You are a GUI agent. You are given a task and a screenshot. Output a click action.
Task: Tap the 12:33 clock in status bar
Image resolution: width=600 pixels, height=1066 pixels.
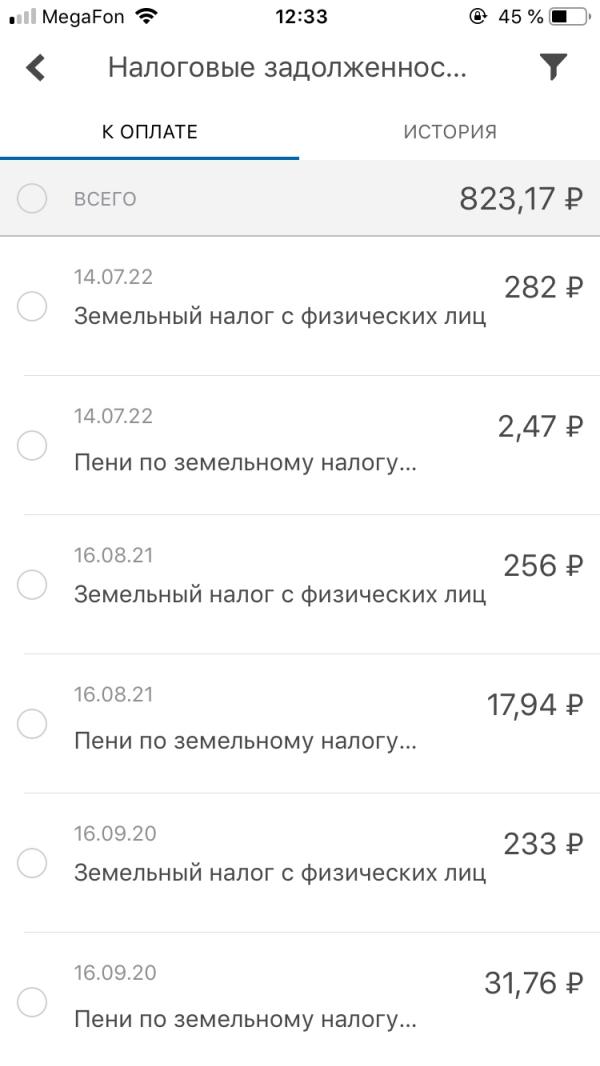point(299,17)
